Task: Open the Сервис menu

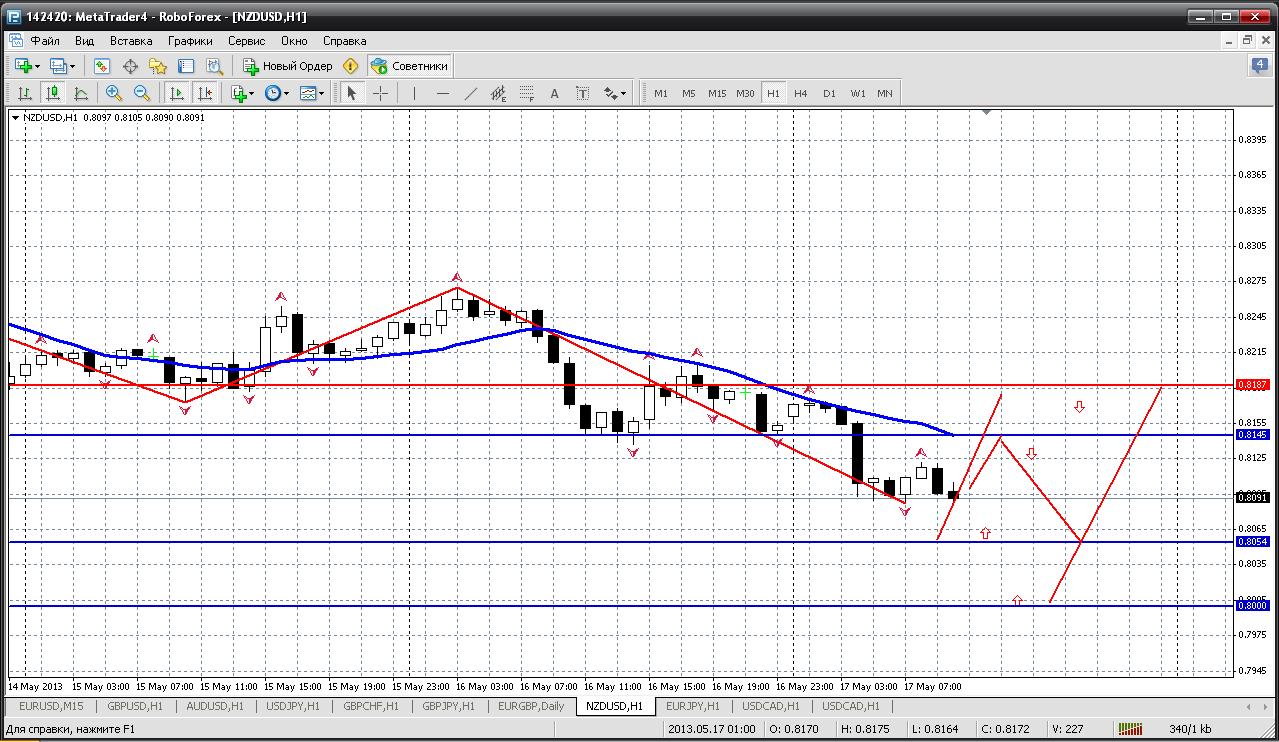Action: coord(246,41)
